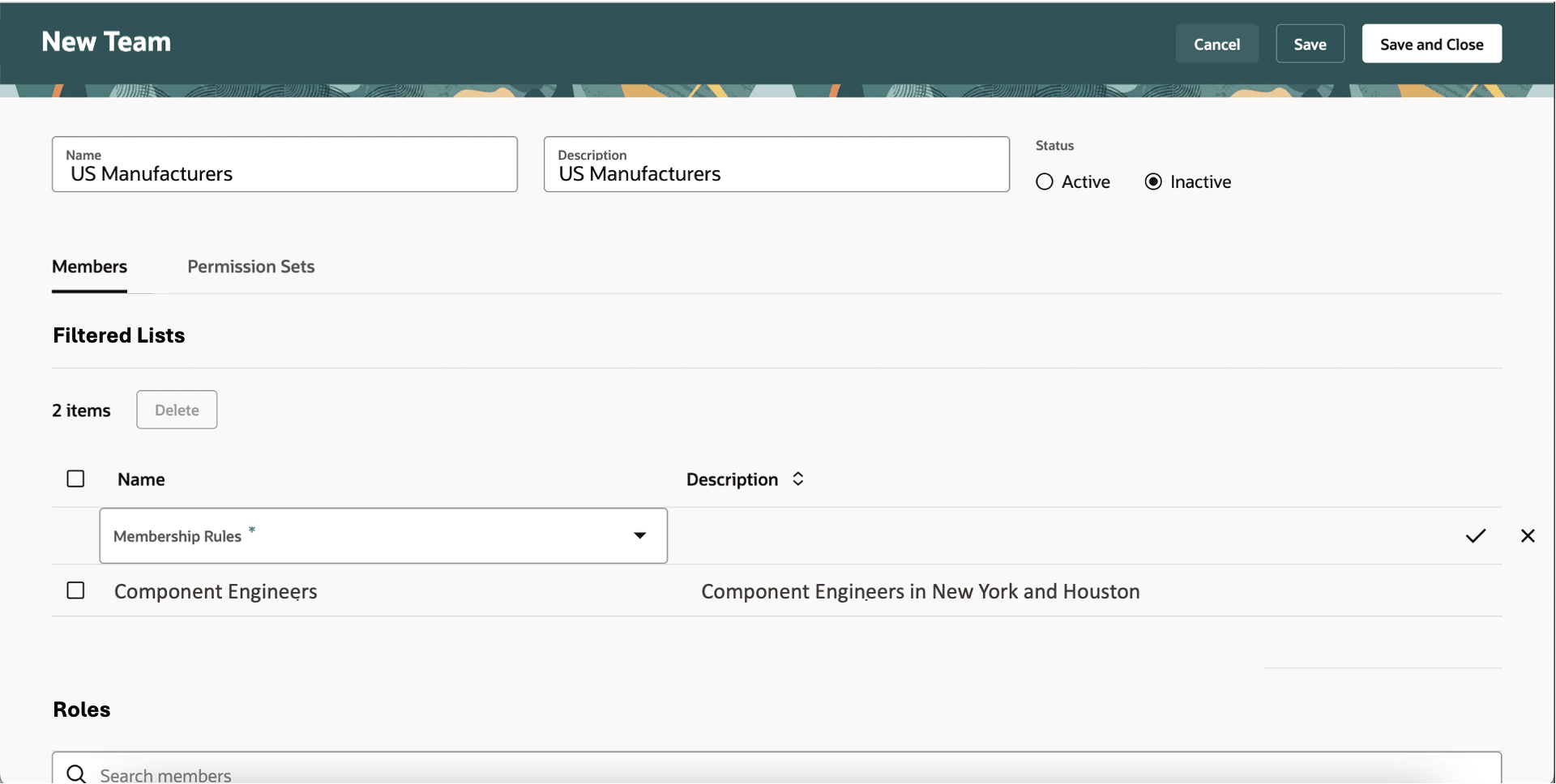The height and width of the screenshot is (784, 1556).
Task: Sort by the Description column arrows
Action: coord(797,479)
